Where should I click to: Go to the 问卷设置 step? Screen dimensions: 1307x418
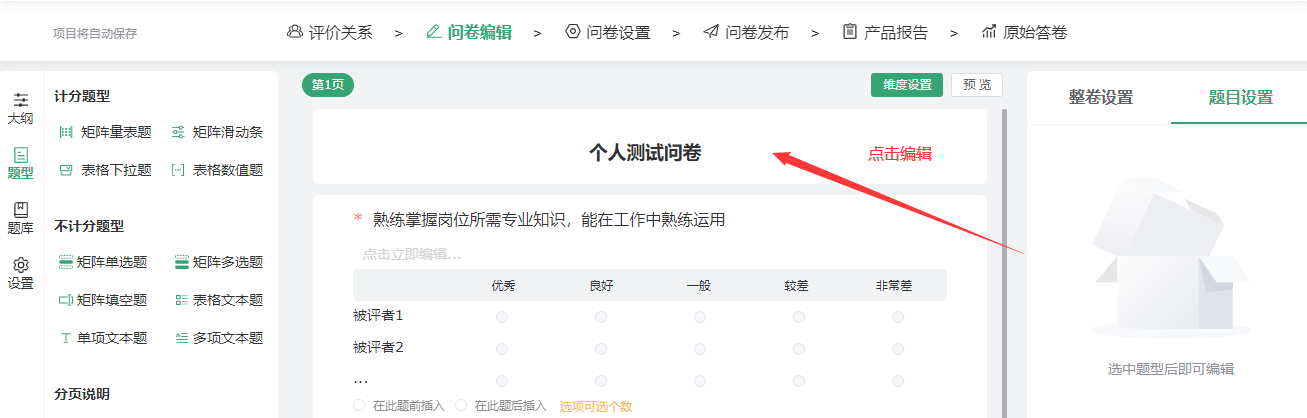tap(607, 32)
